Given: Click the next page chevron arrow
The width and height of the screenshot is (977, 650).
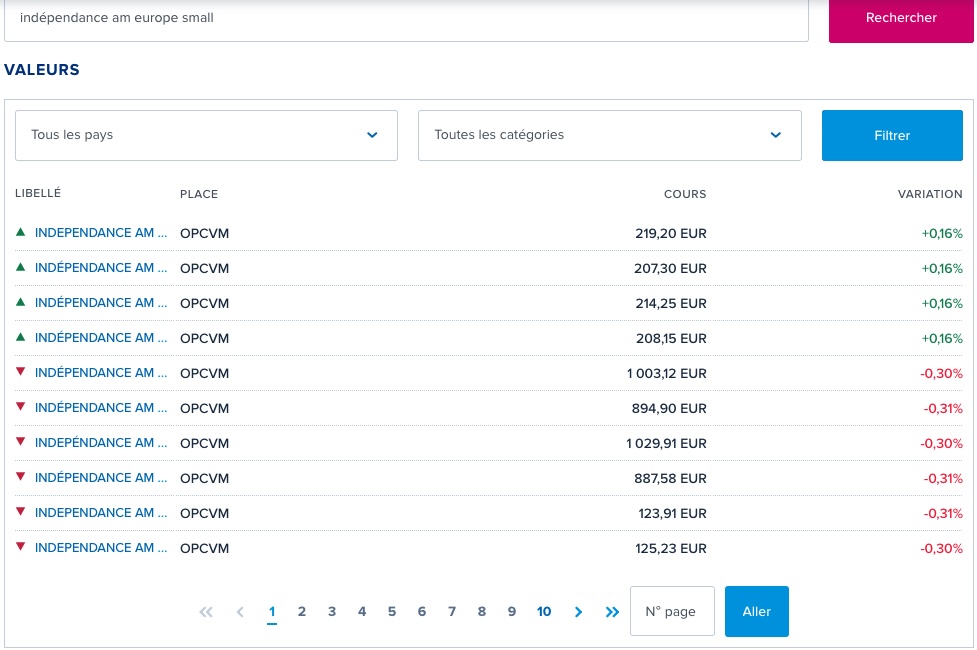Looking at the screenshot, I should point(578,612).
